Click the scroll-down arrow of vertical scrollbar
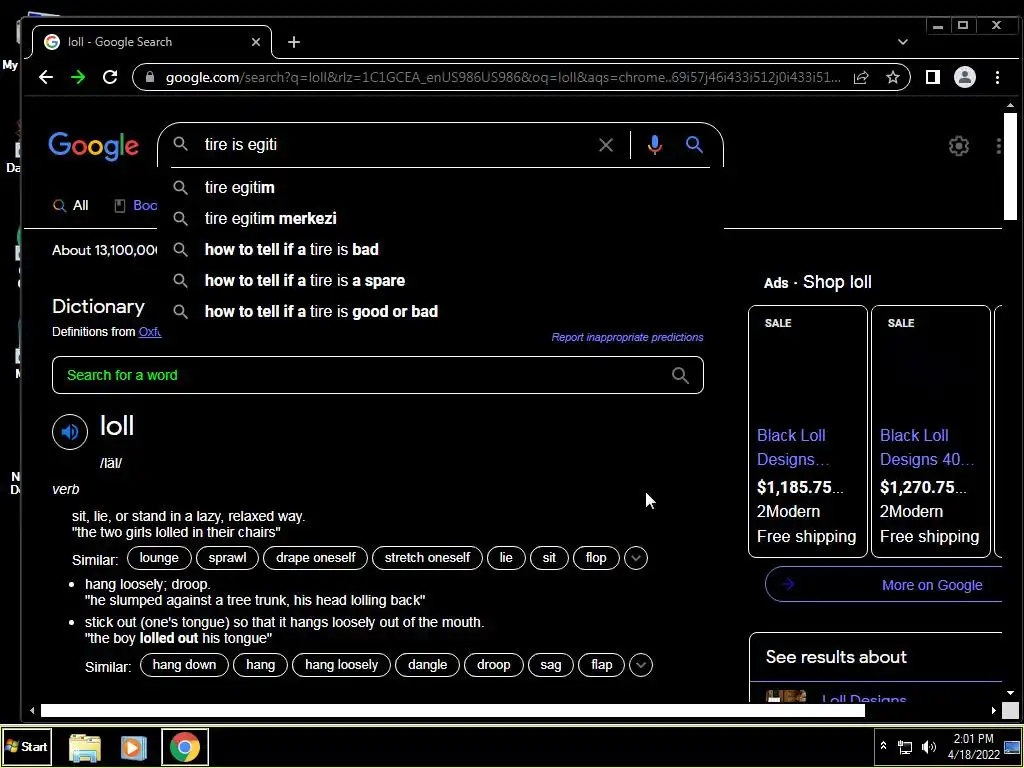Viewport: 1024px width, 768px height. coord(1010,693)
